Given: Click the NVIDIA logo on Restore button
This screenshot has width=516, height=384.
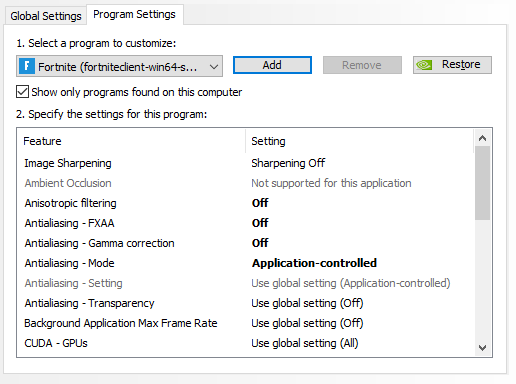Looking at the screenshot, I should coord(424,65).
